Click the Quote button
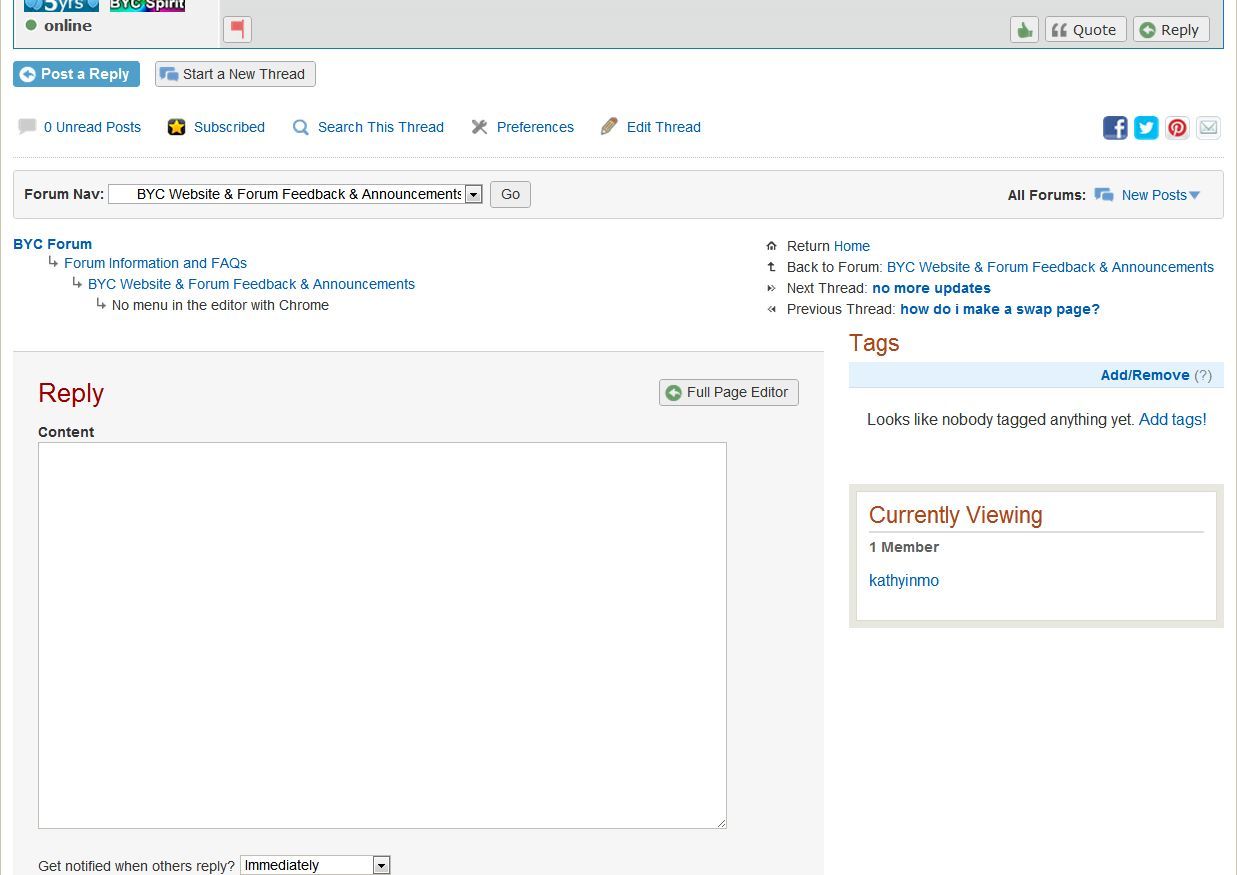The image size is (1237, 875). (1085, 30)
